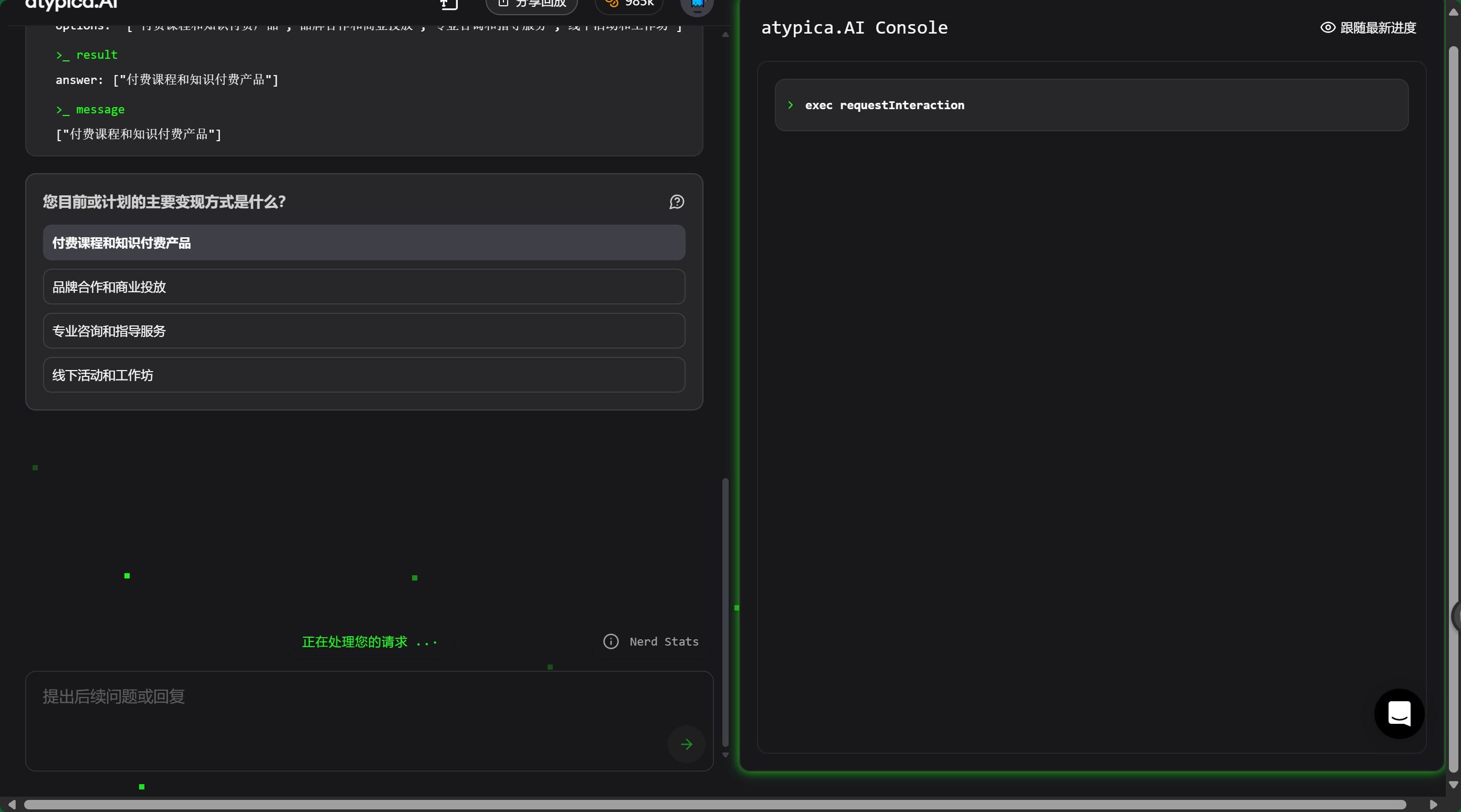Click the upload icon in header
Viewport: 1461px width, 812px height.
tap(449, 5)
